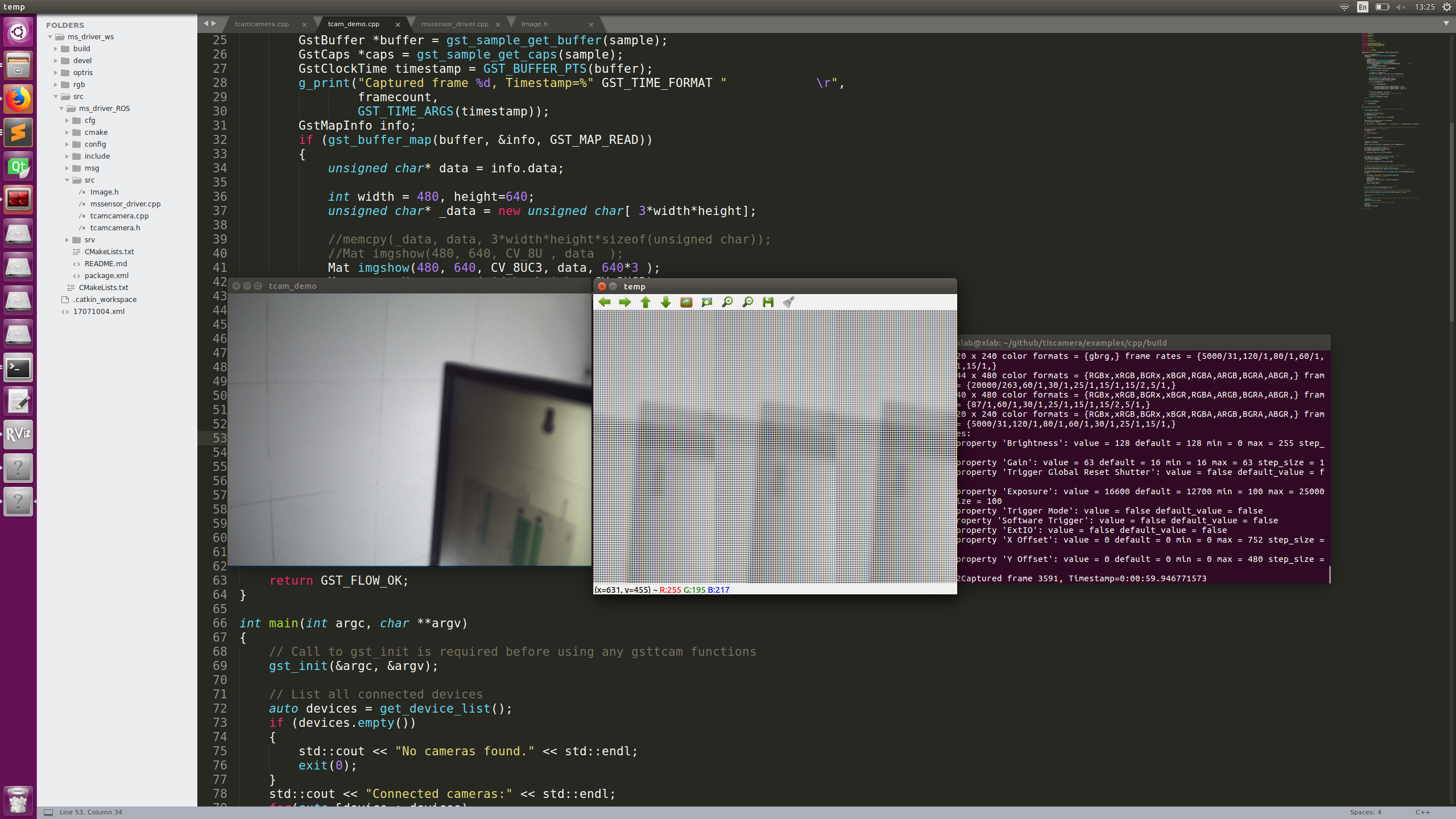Open the Terminal from the dock
1456x819 pixels.
pyautogui.click(x=18, y=368)
